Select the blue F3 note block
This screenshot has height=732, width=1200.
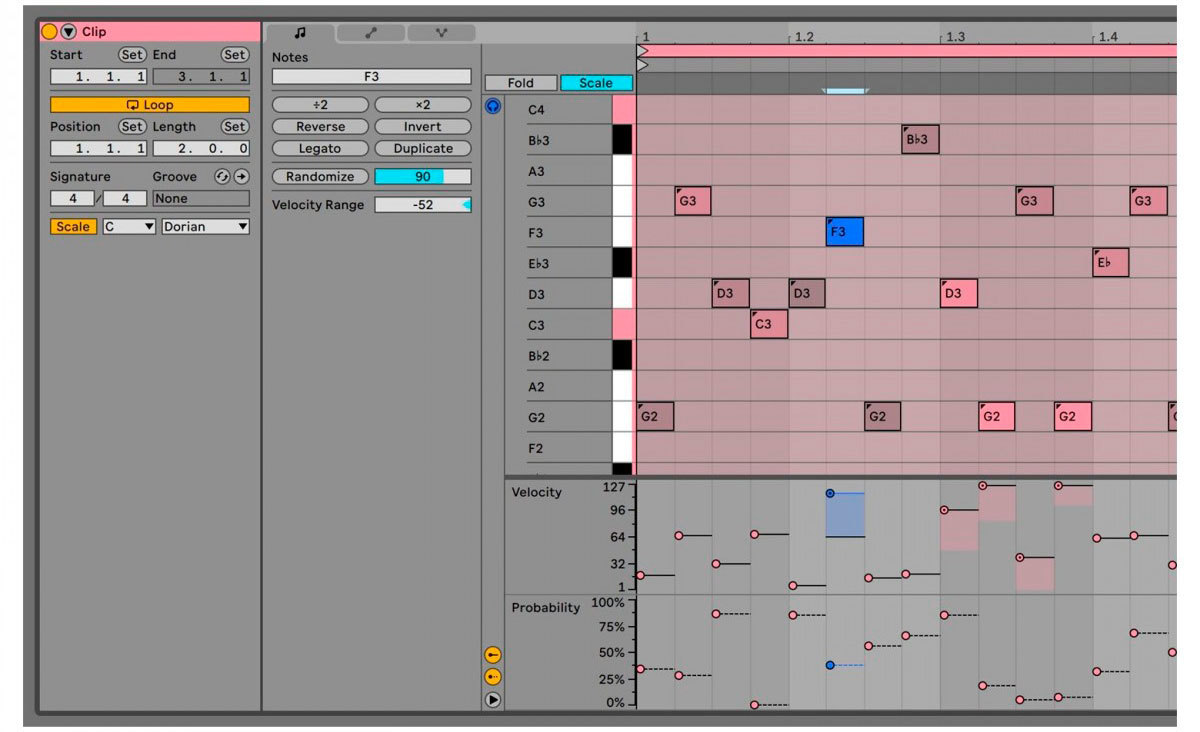click(844, 232)
